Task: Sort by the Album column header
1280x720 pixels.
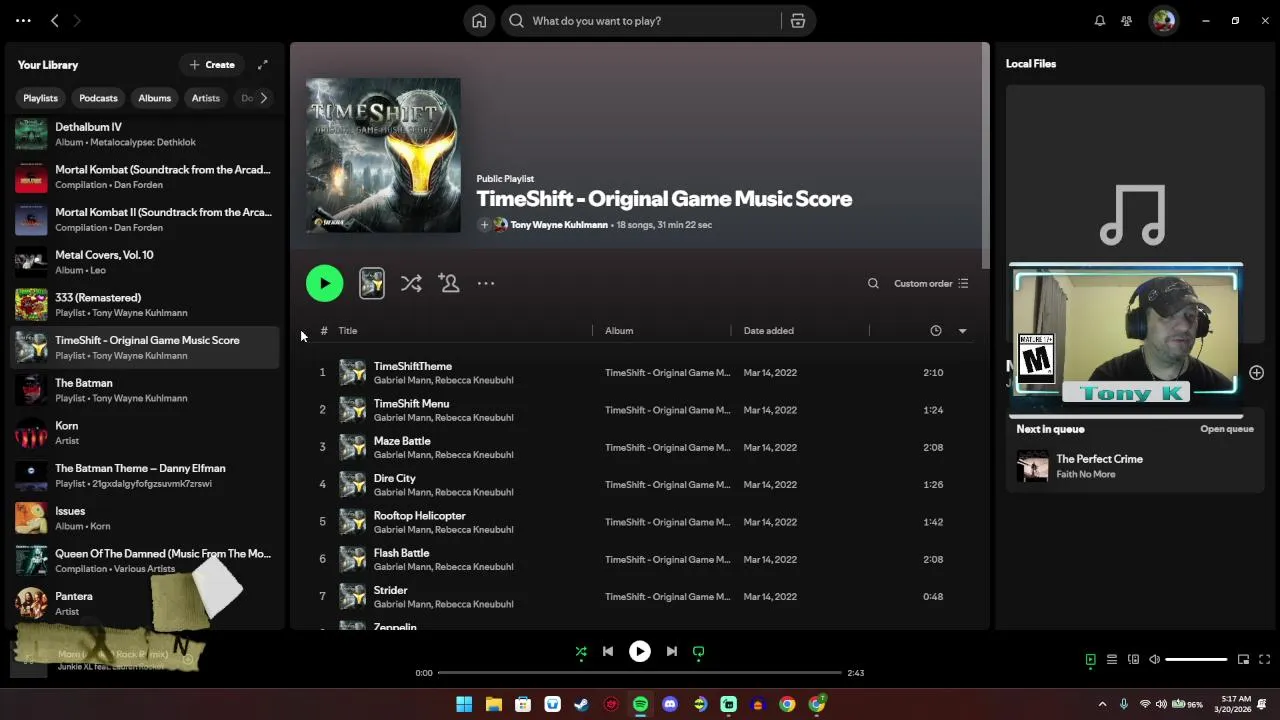Action: click(619, 331)
